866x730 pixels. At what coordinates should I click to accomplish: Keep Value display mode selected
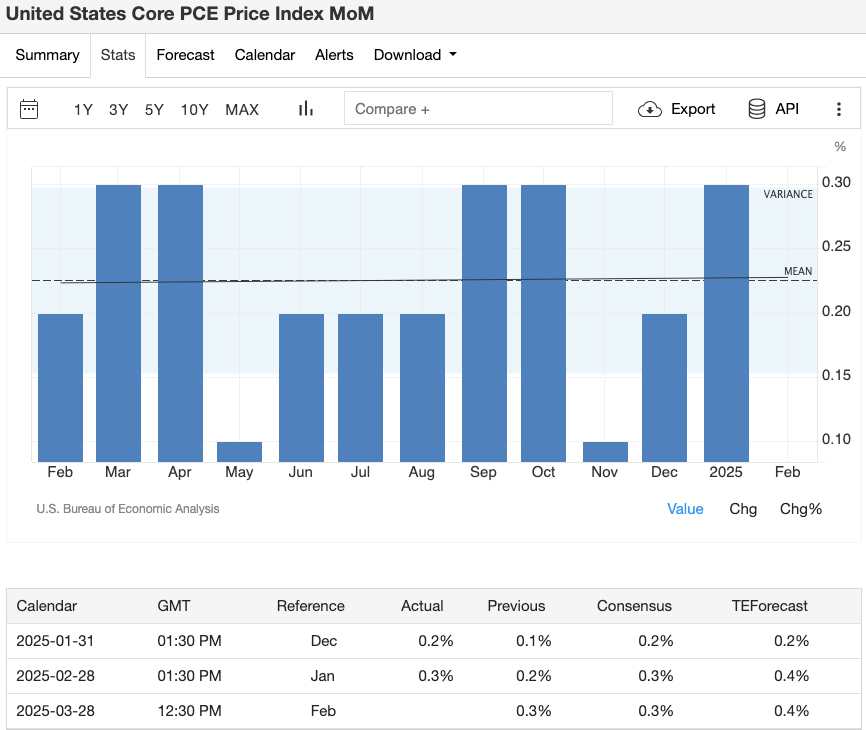(685, 509)
